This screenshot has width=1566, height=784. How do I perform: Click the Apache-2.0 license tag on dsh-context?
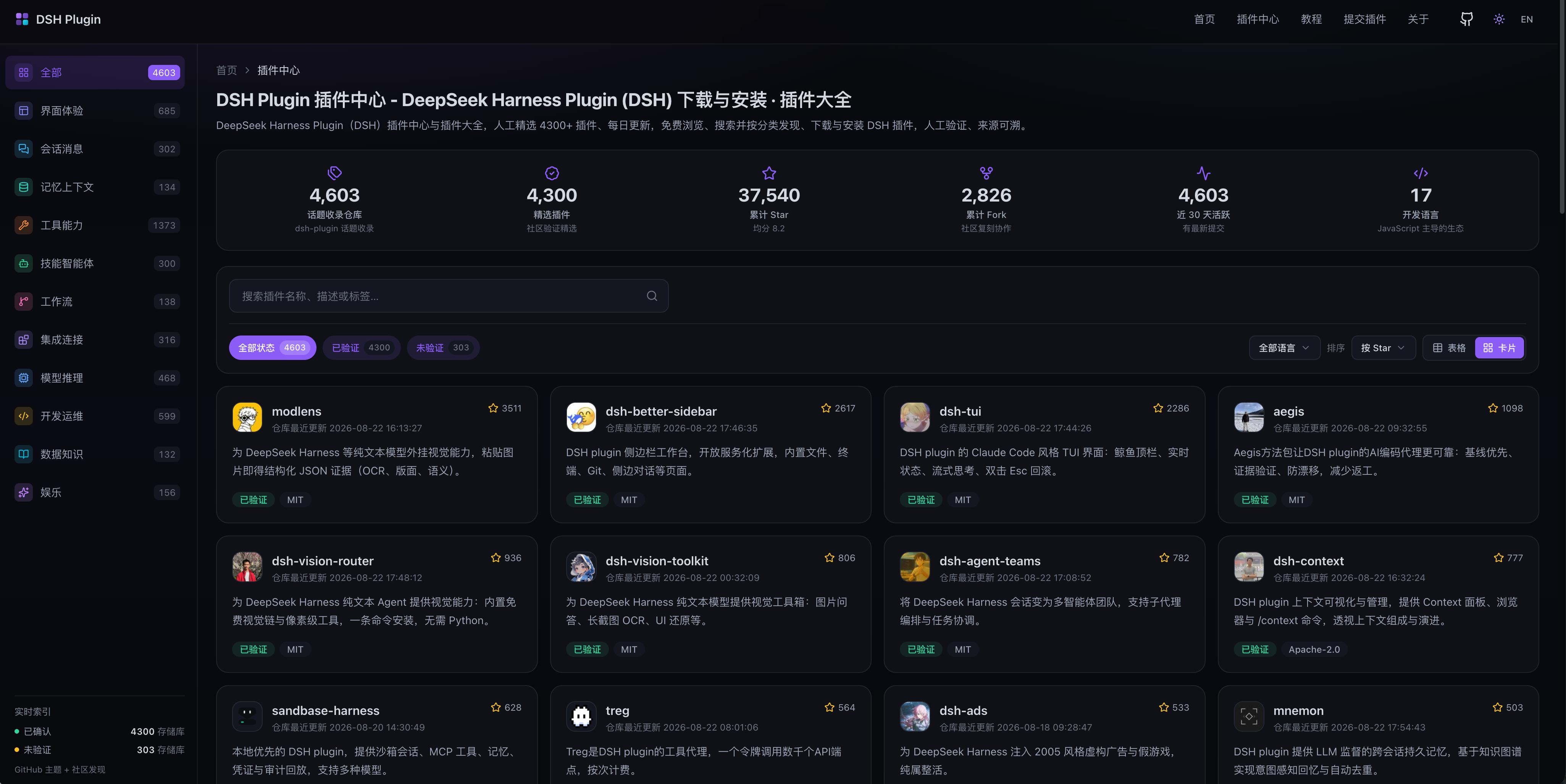1314,650
